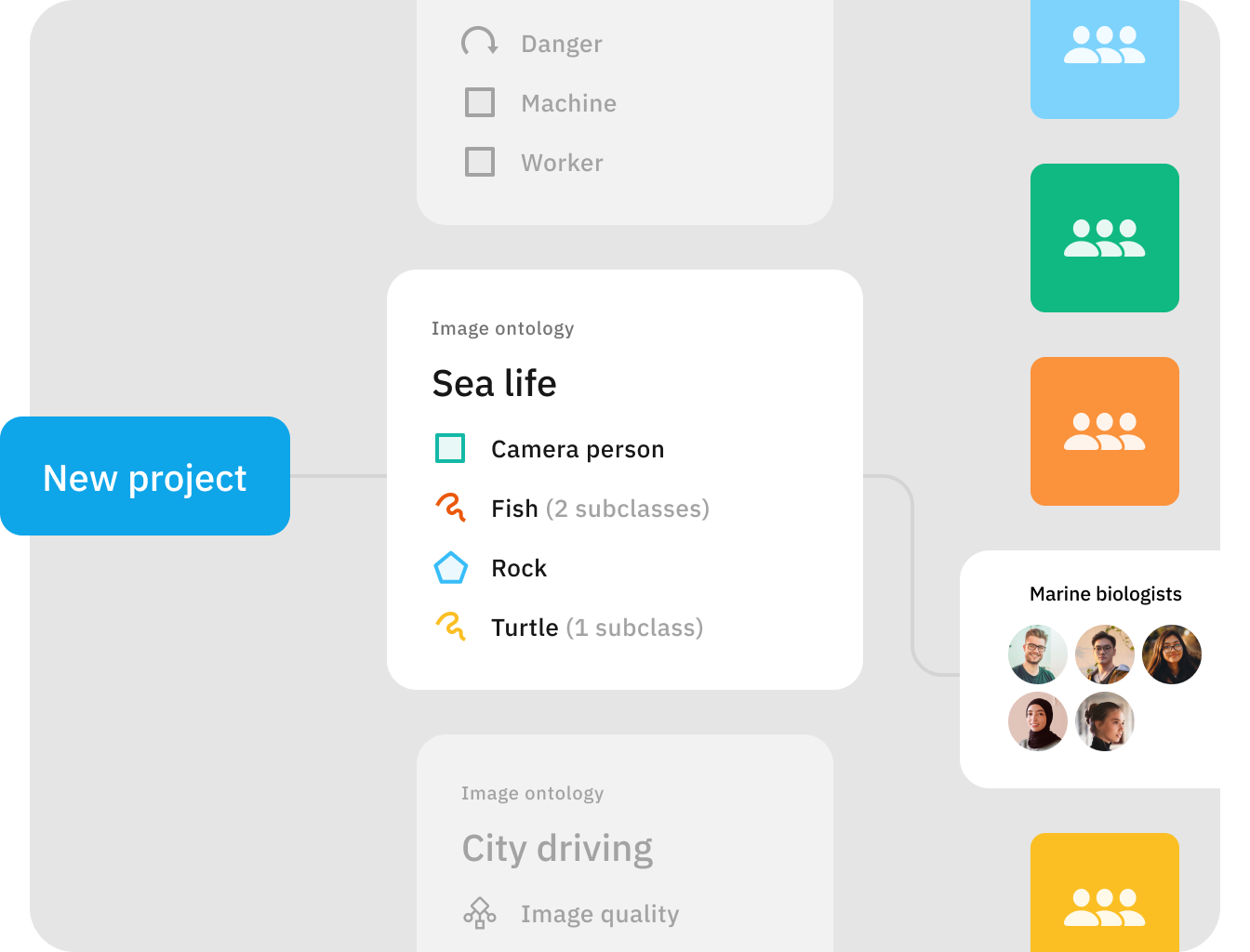
Task: Expand Turtle (1 subclass) entry
Action: point(597,628)
